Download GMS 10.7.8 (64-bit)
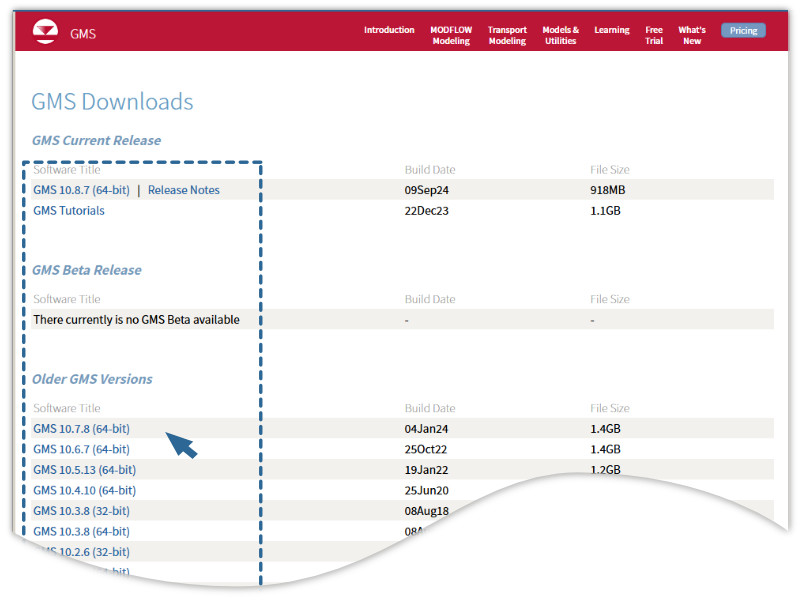 pos(81,429)
